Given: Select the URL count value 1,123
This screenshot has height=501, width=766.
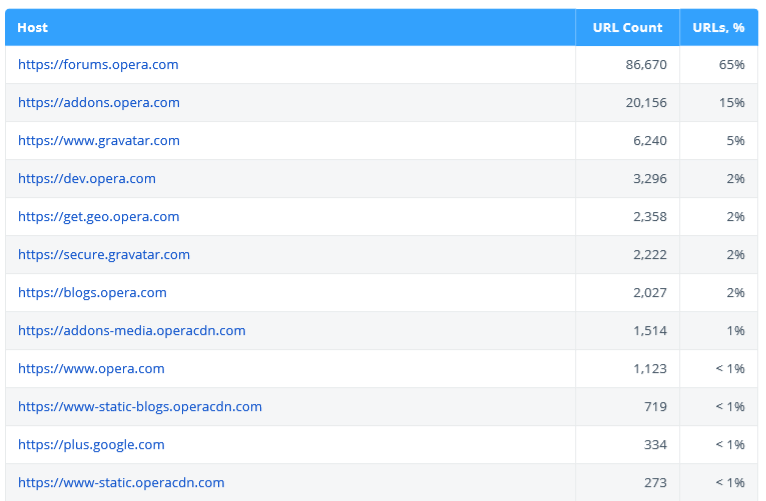Looking at the screenshot, I should [650, 369].
